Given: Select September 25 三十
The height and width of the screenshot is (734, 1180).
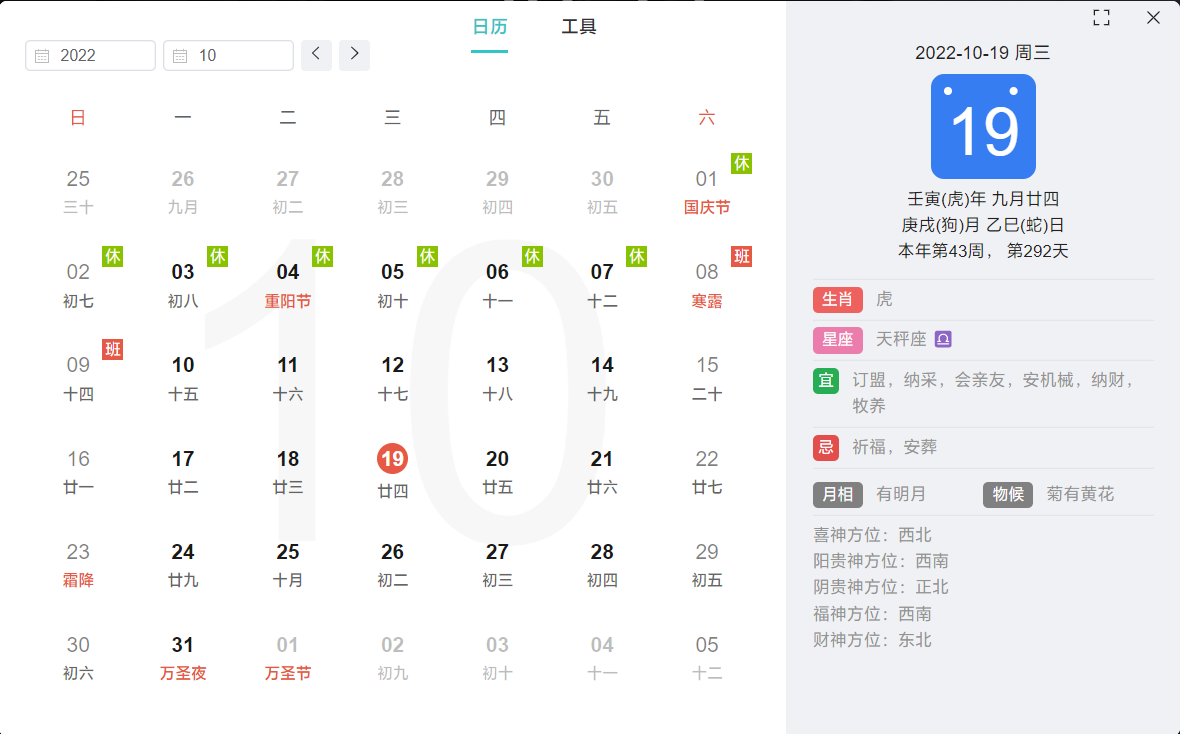Looking at the screenshot, I should [x=78, y=191].
